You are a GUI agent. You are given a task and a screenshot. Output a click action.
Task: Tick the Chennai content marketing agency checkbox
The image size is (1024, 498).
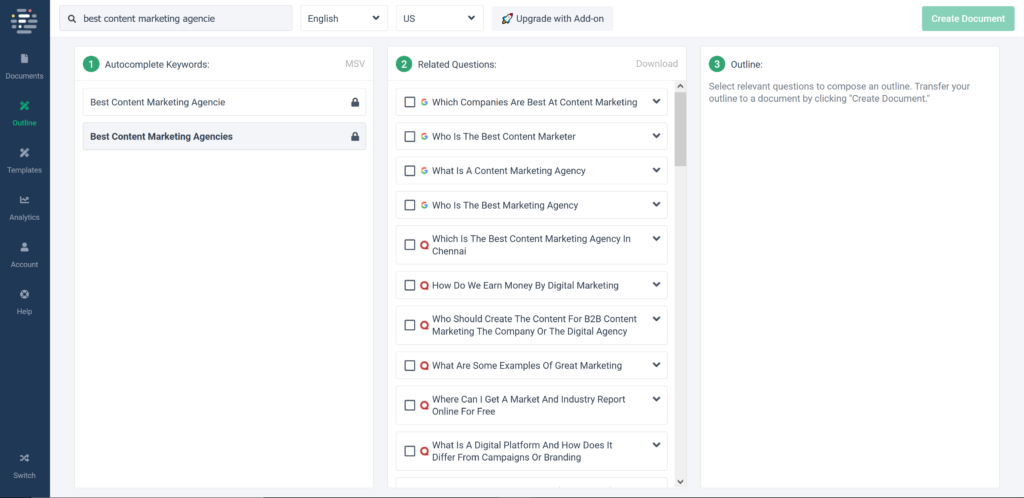[409, 245]
